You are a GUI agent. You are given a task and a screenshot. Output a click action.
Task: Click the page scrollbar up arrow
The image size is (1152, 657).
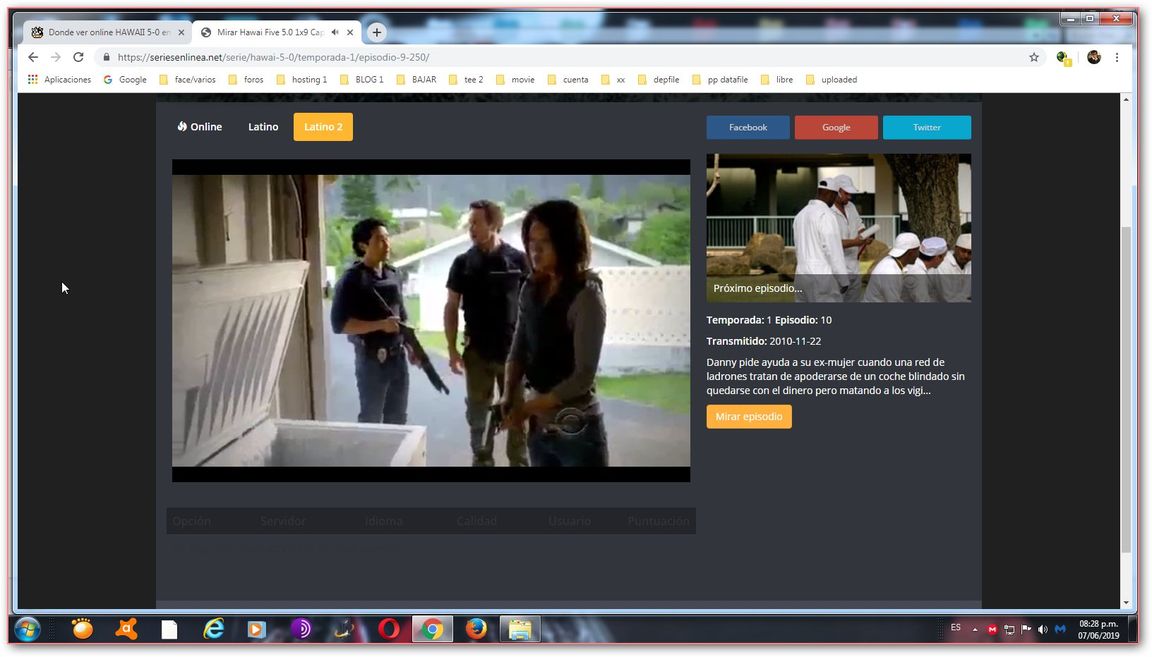(1126, 99)
